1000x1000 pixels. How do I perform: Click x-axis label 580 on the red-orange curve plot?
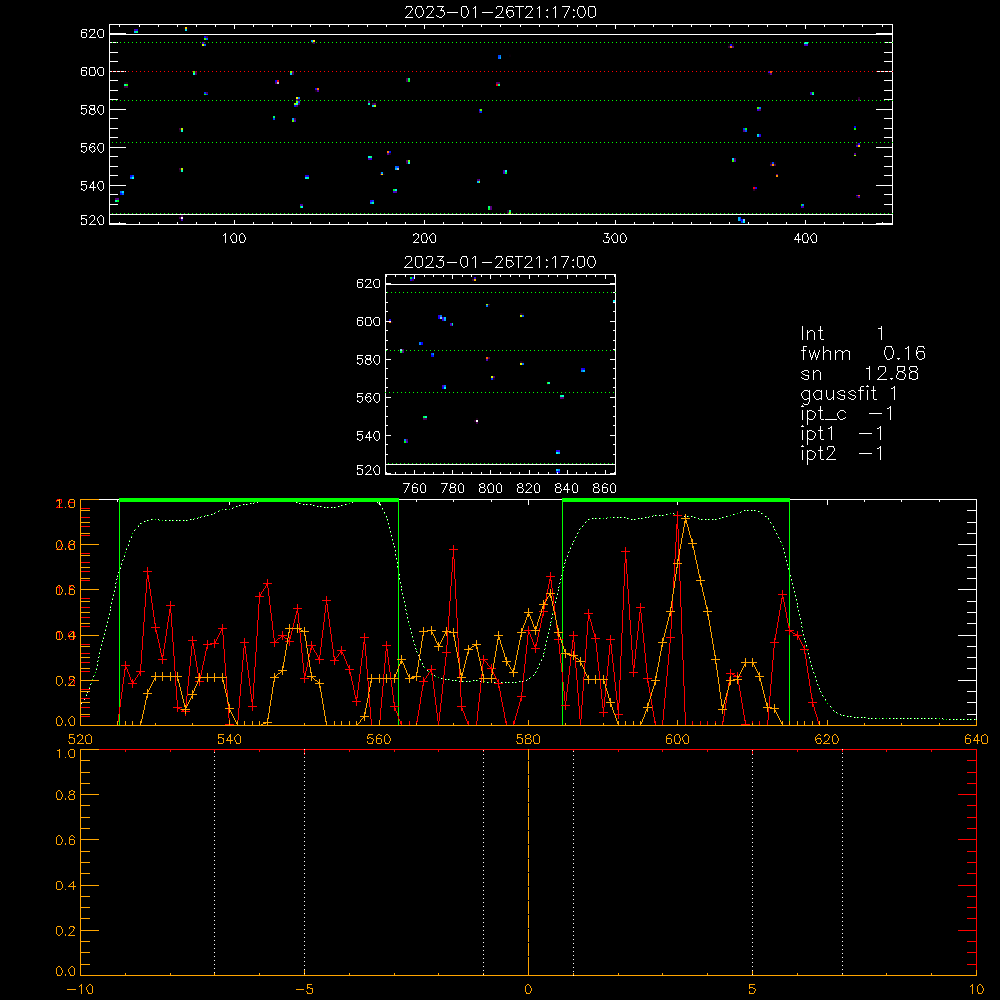[528, 739]
